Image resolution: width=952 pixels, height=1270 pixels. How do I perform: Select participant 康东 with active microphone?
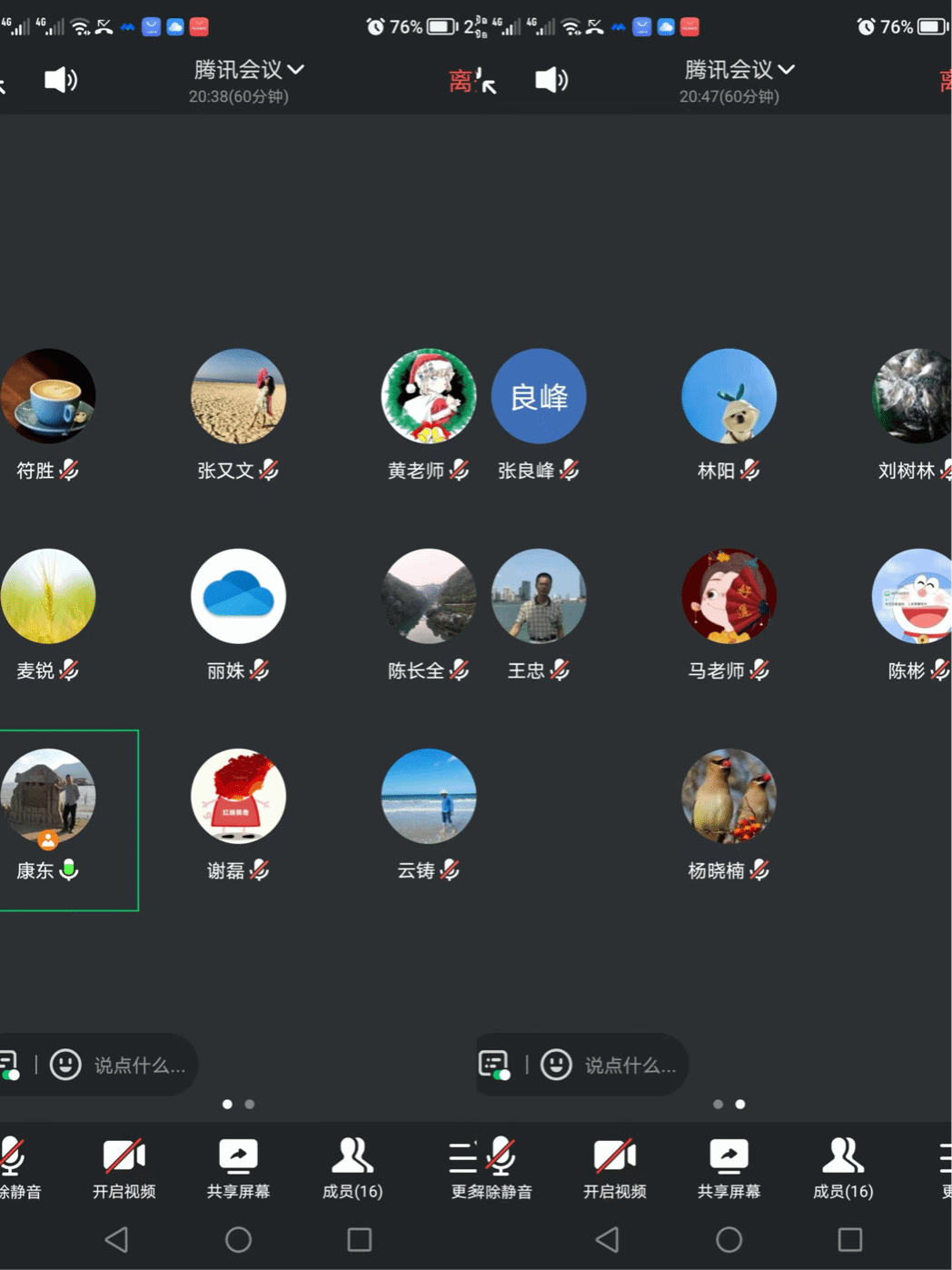point(50,818)
